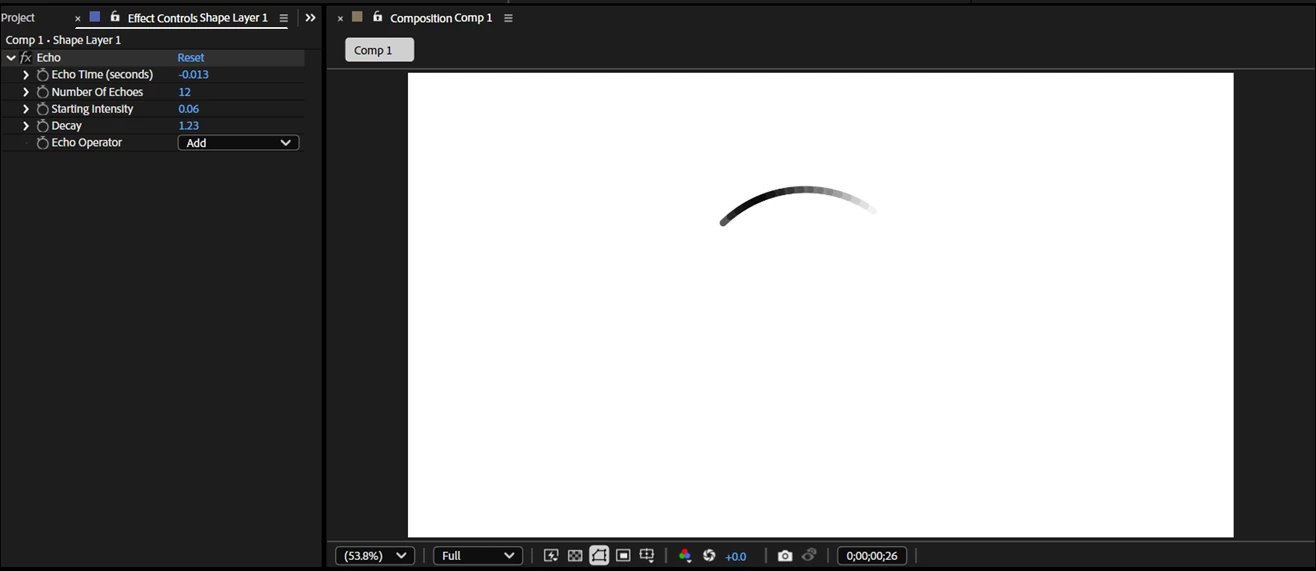Viewport: 1316px width, 571px height.
Task: Edit Echo Time value -0.013
Action: [193, 75]
